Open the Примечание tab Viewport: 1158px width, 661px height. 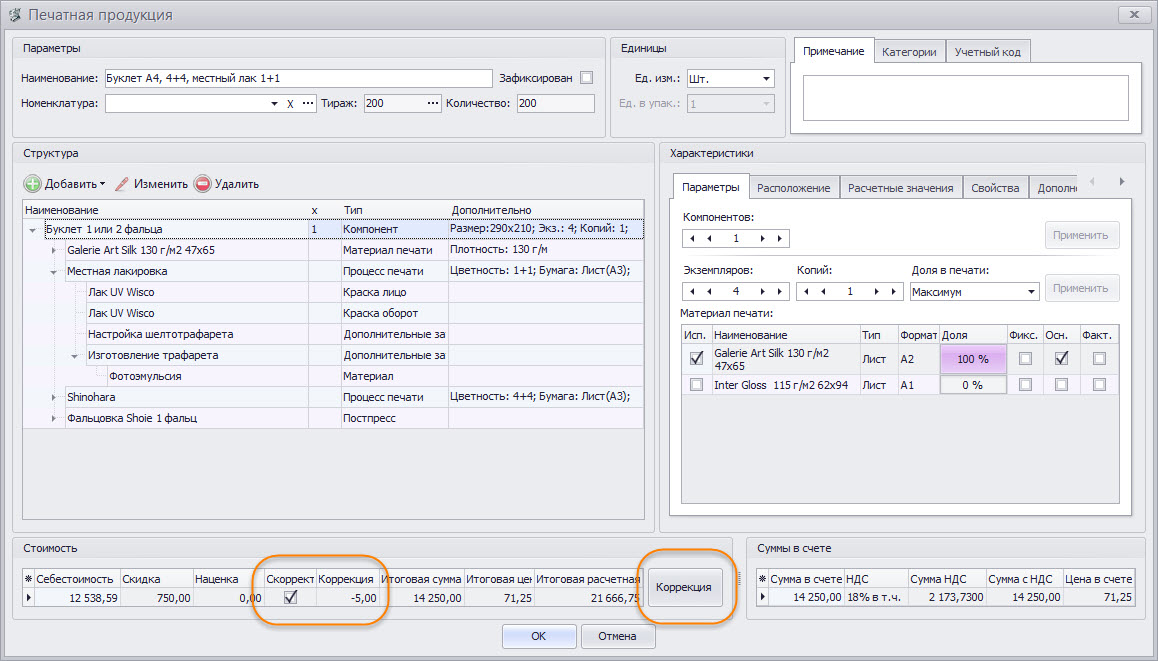(x=833, y=51)
